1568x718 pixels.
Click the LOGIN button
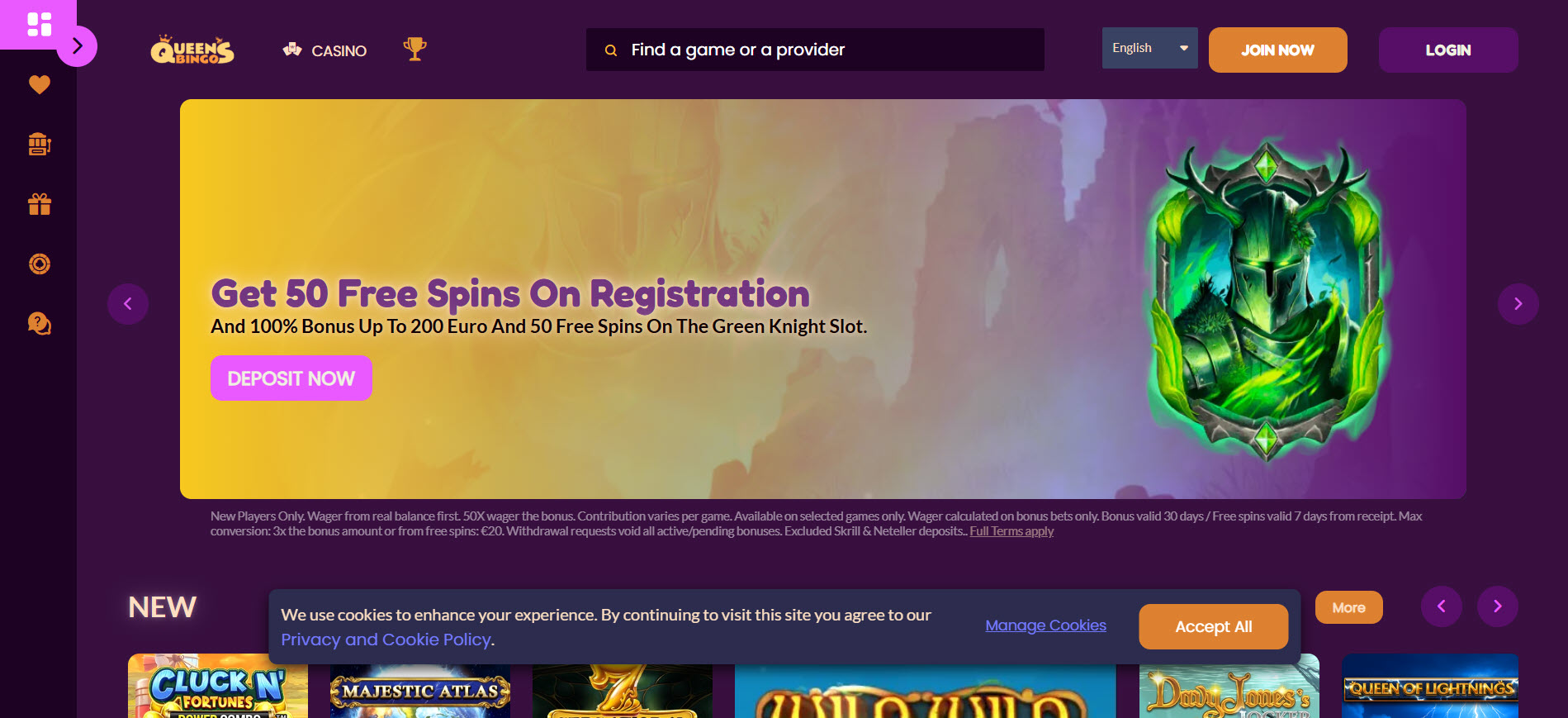[x=1448, y=50]
